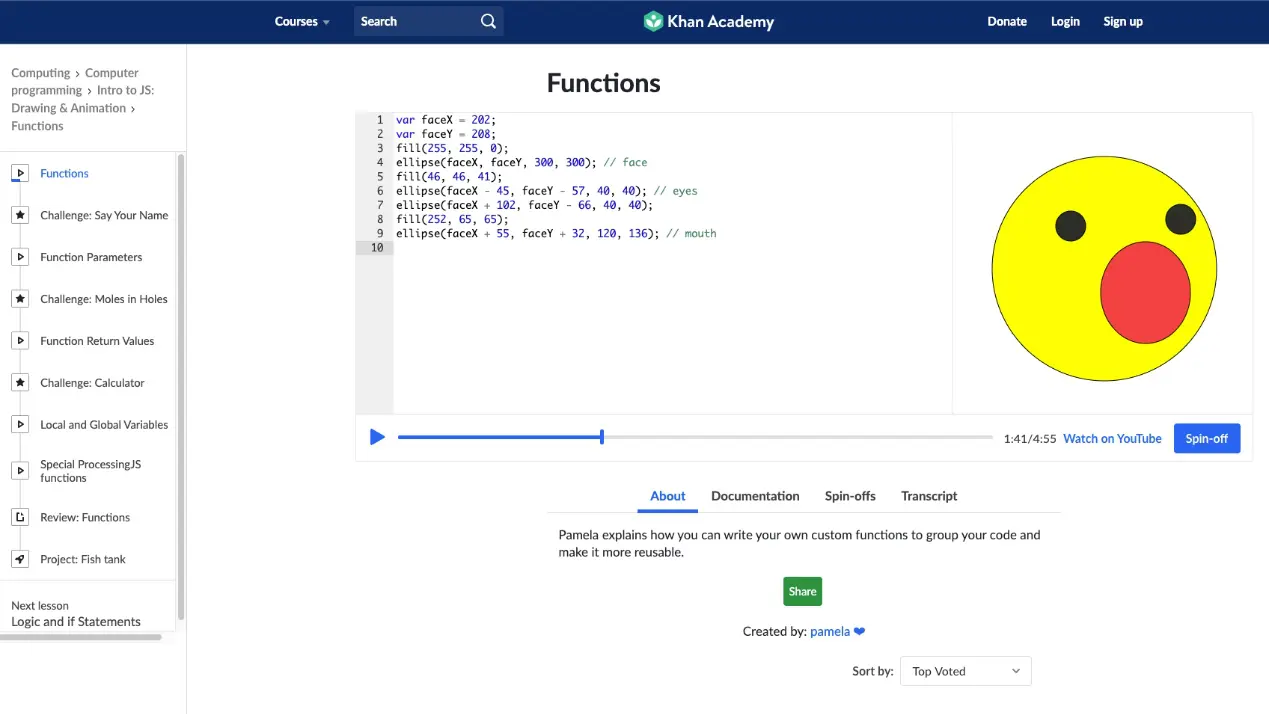Open Challenge: Calculator
This screenshot has width=1269, height=714.
[92, 383]
